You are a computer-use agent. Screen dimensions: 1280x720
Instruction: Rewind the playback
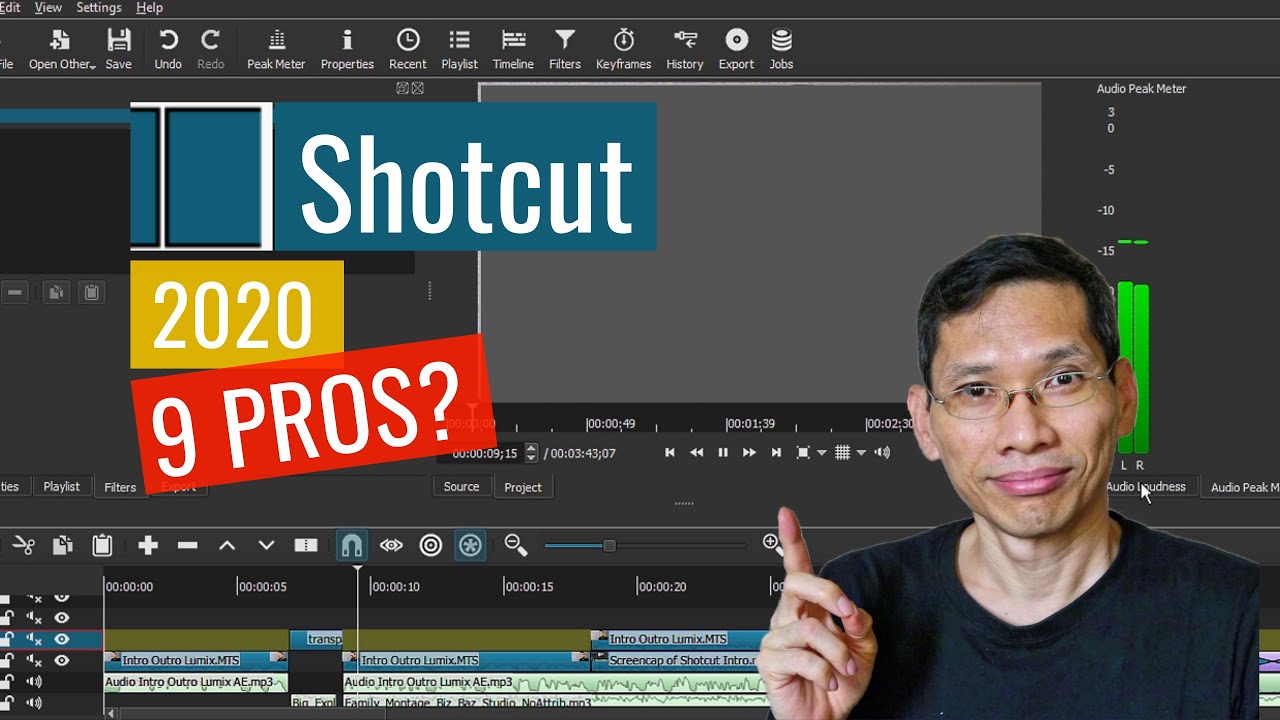[x=697, y=452]
